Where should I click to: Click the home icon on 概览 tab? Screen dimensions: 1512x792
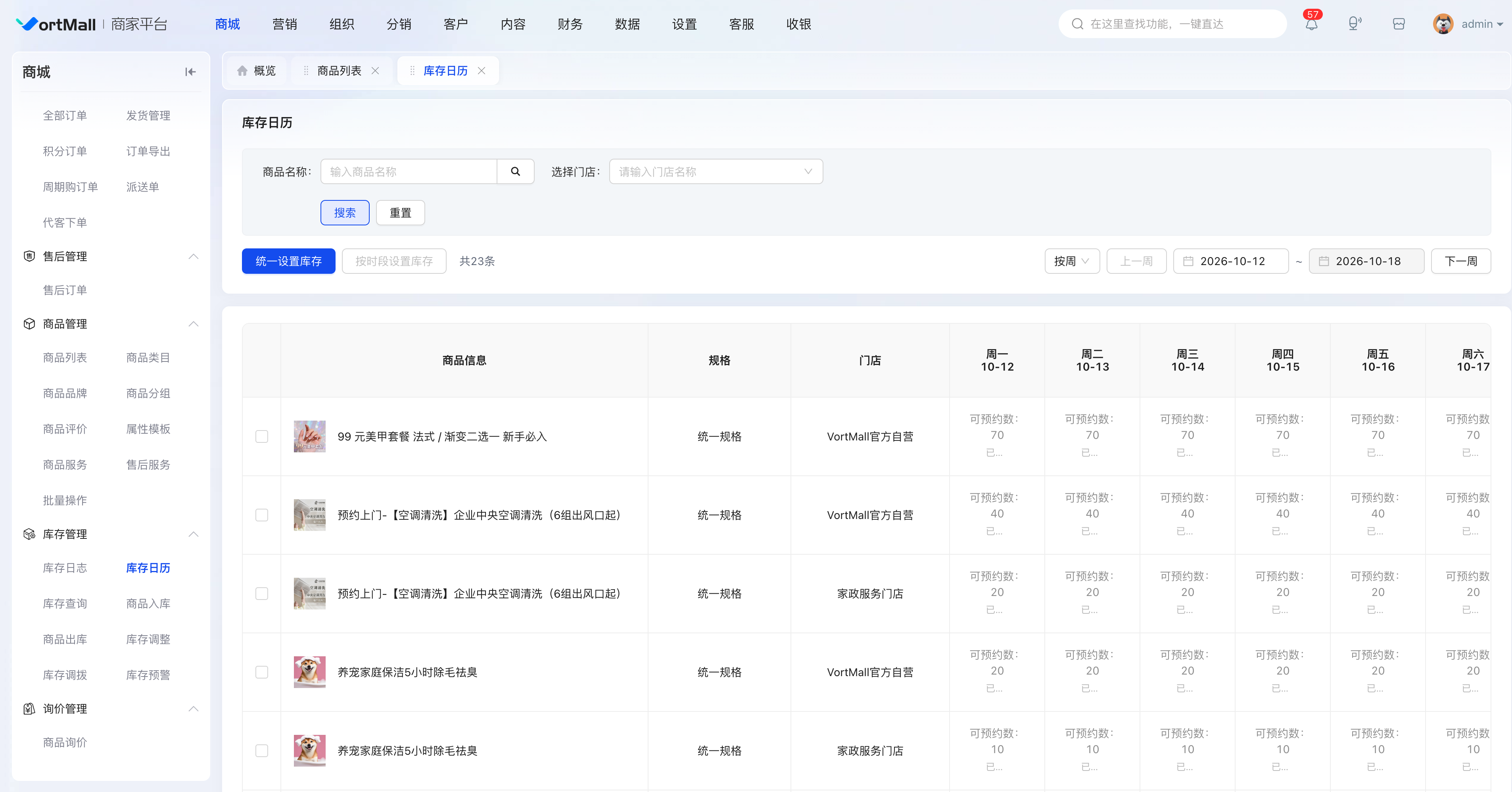(x=242, y=71)
